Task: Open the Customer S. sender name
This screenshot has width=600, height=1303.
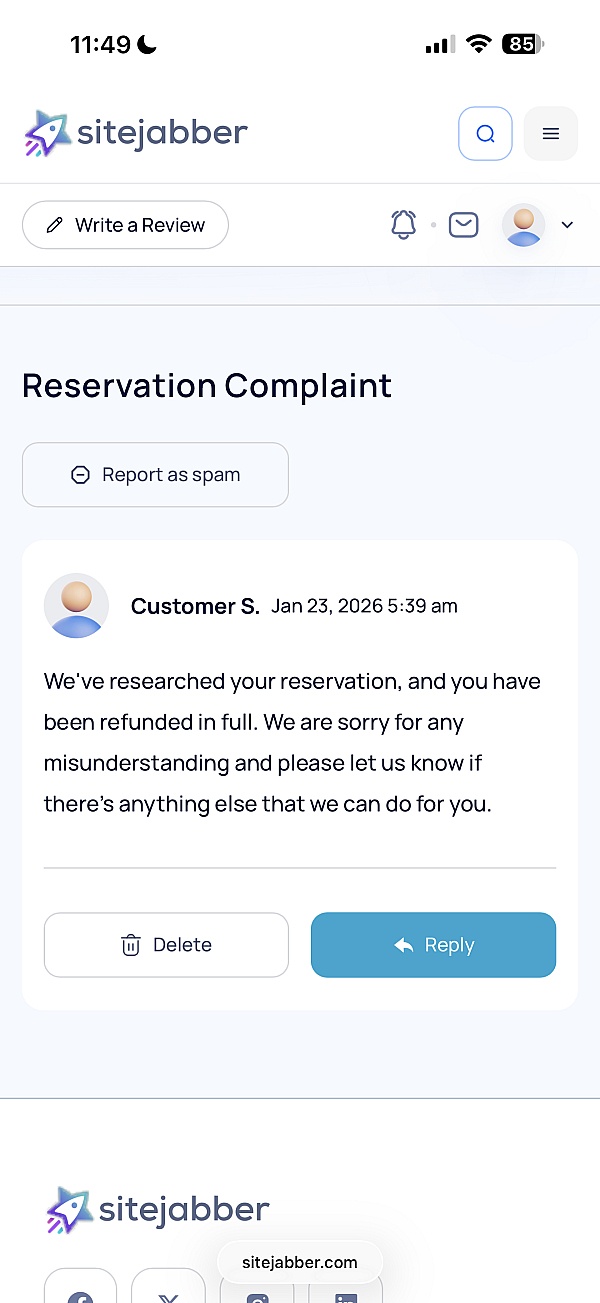Action: coord(195,606)
